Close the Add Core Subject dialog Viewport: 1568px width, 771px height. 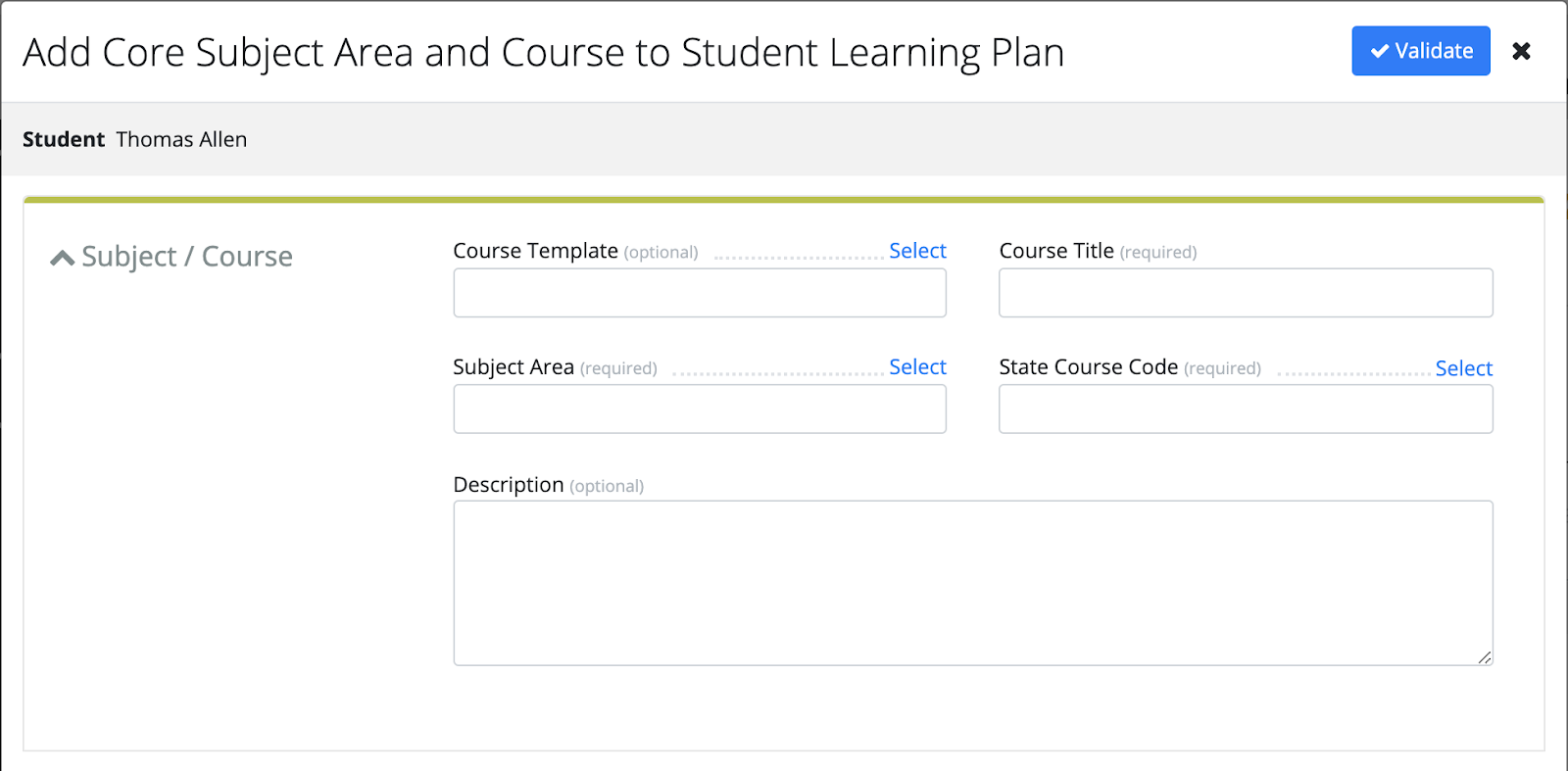coord(1521,51)
